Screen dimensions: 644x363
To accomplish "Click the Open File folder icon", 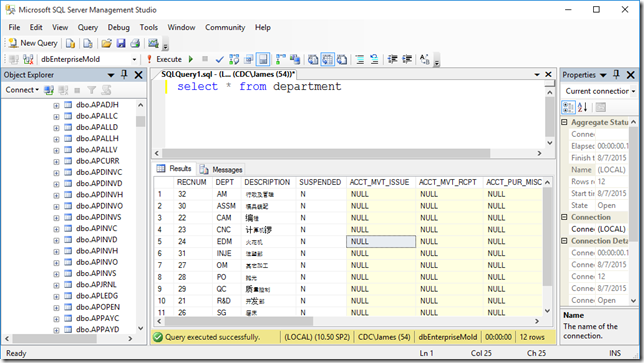I will point(106,43).
